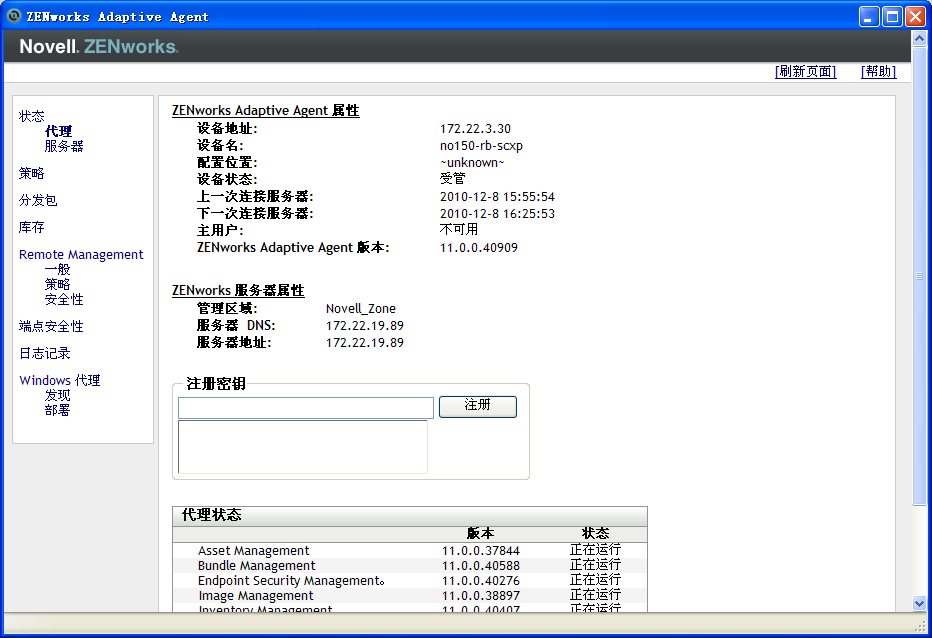This screenshot has width=932, height=638.
Task: Click the scrollbar down arrow
Action: coord(919,604)
